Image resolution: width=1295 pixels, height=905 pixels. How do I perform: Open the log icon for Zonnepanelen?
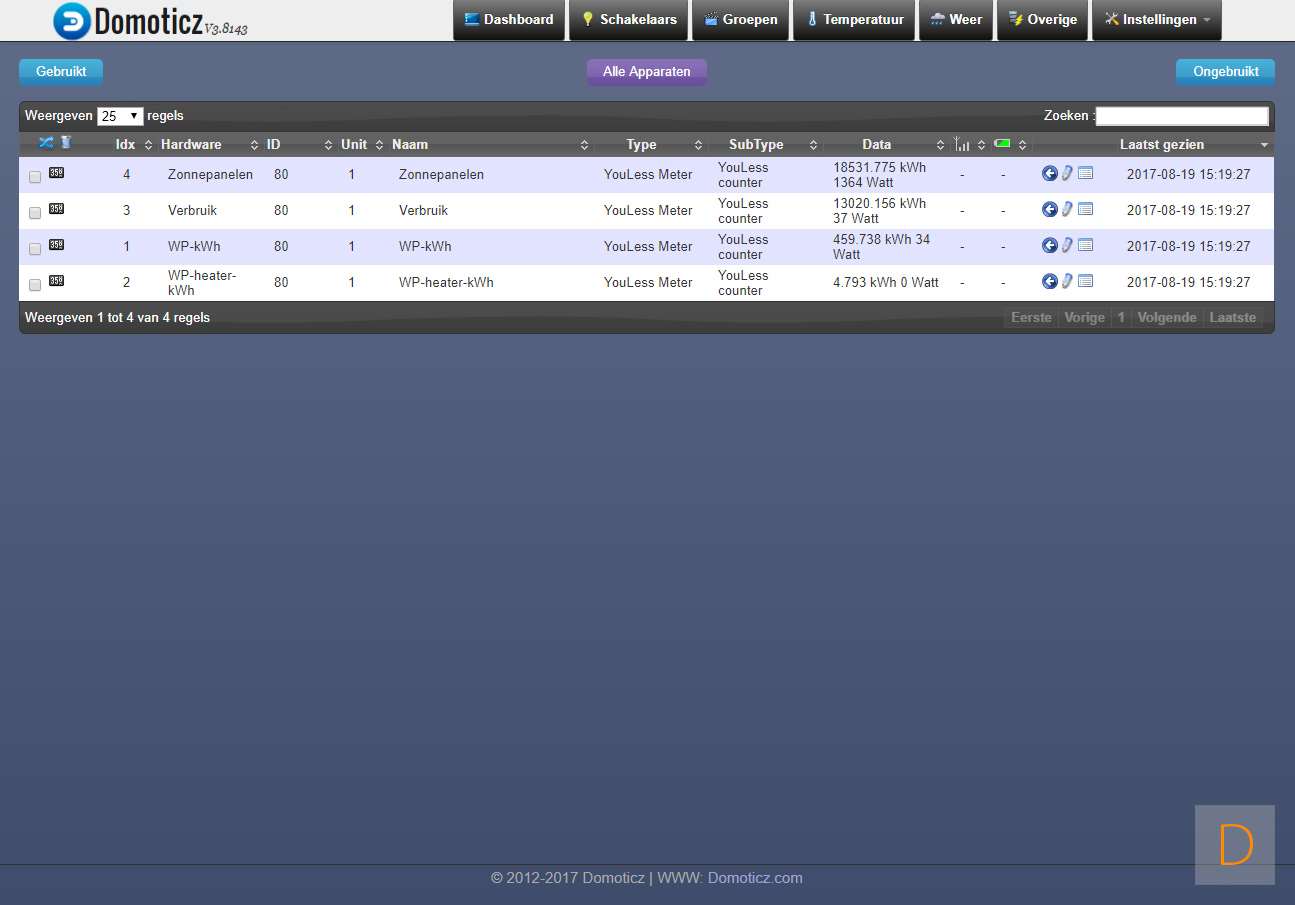point(1085,173)
